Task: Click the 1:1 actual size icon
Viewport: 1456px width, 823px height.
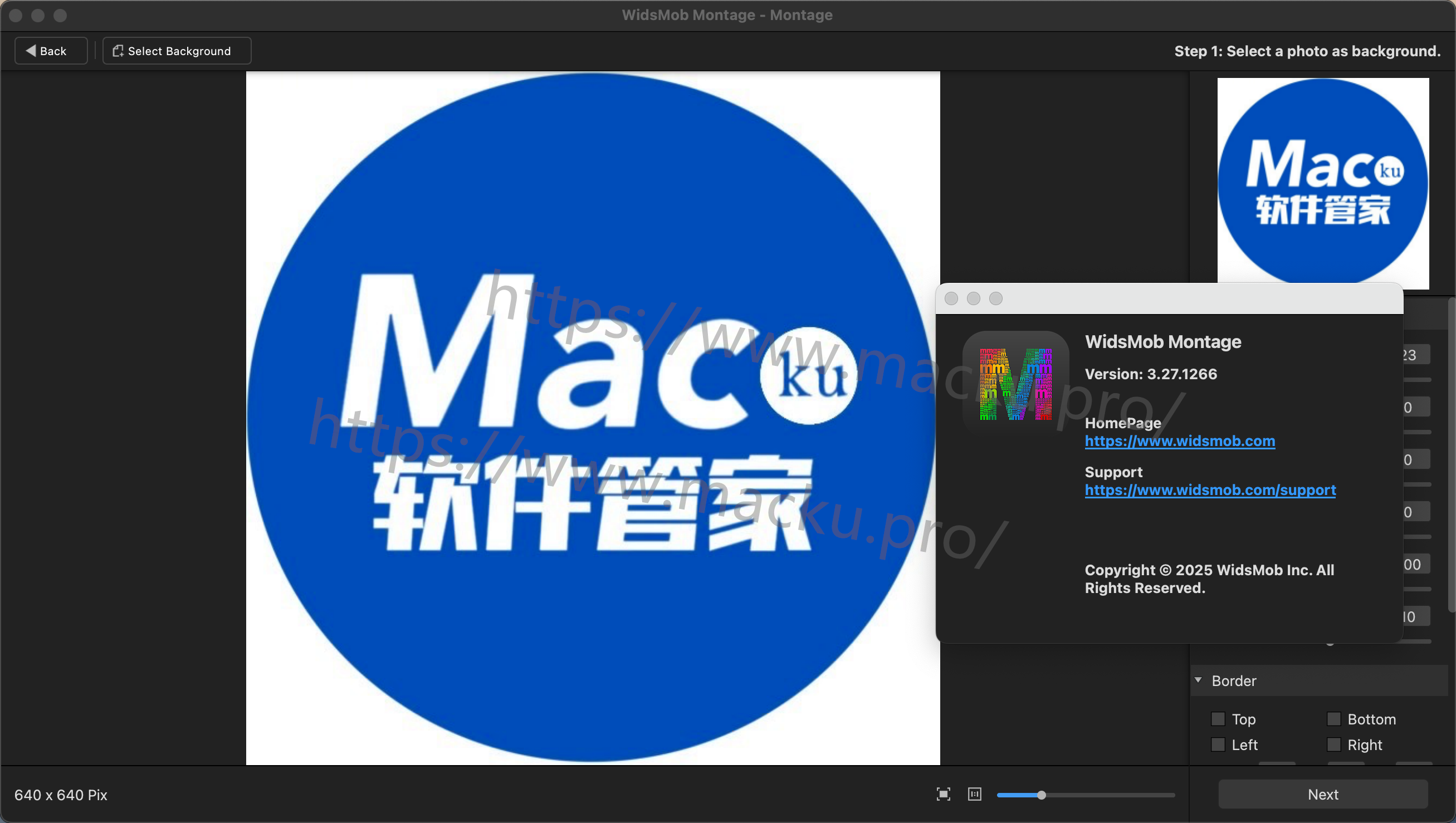Action: [x=975, y=794]
